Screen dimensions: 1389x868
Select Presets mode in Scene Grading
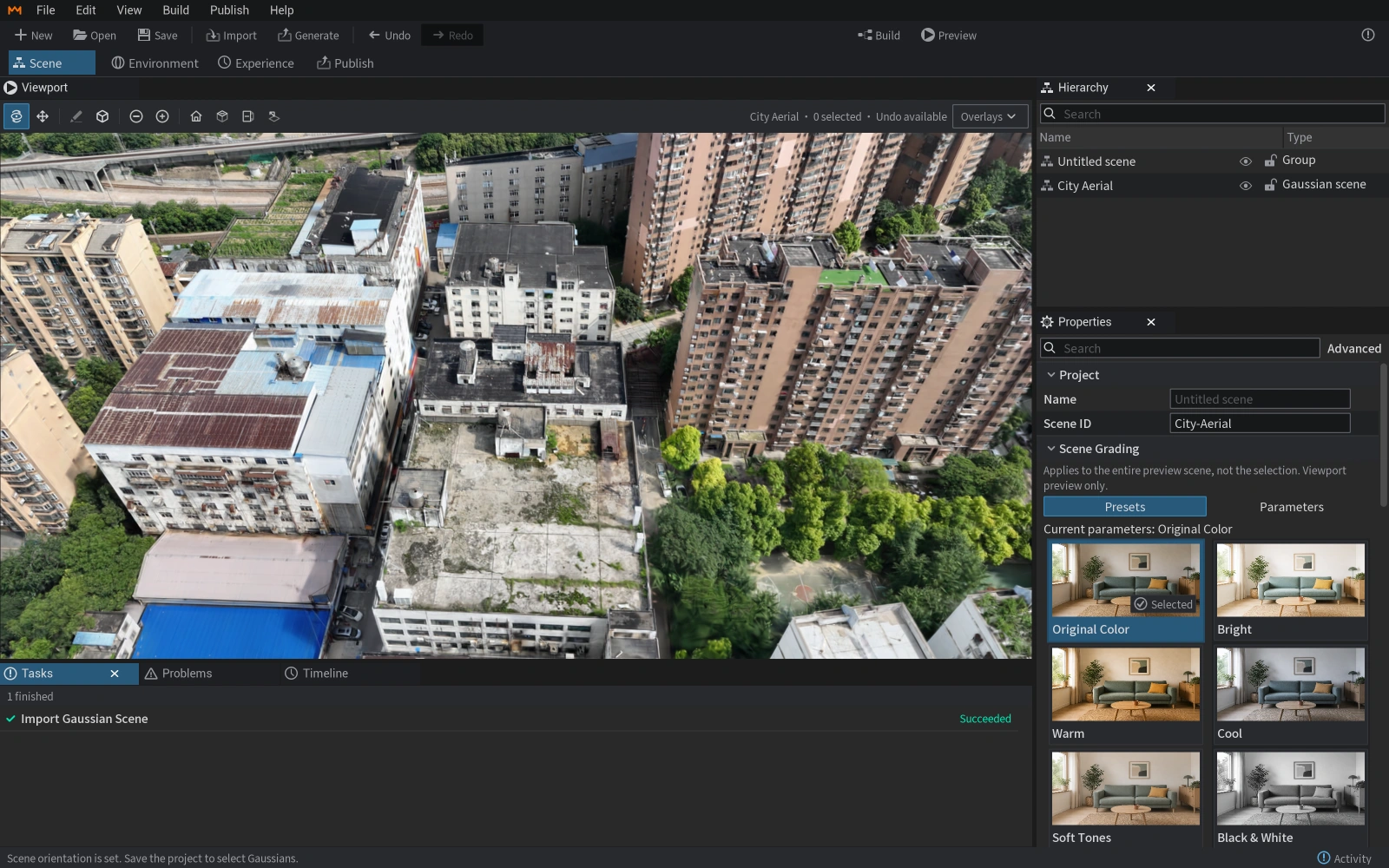tap(1125, 507)
